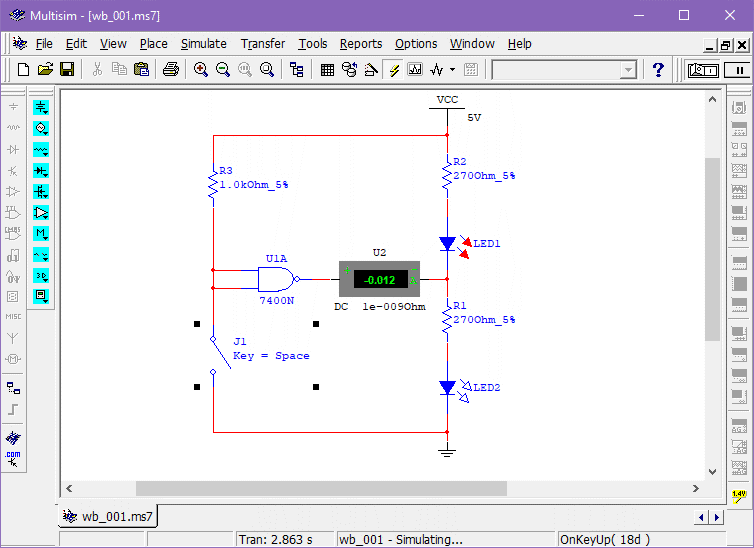
Task: Switch to the wb_001.ms7 tab
Action: pos(108,517)
